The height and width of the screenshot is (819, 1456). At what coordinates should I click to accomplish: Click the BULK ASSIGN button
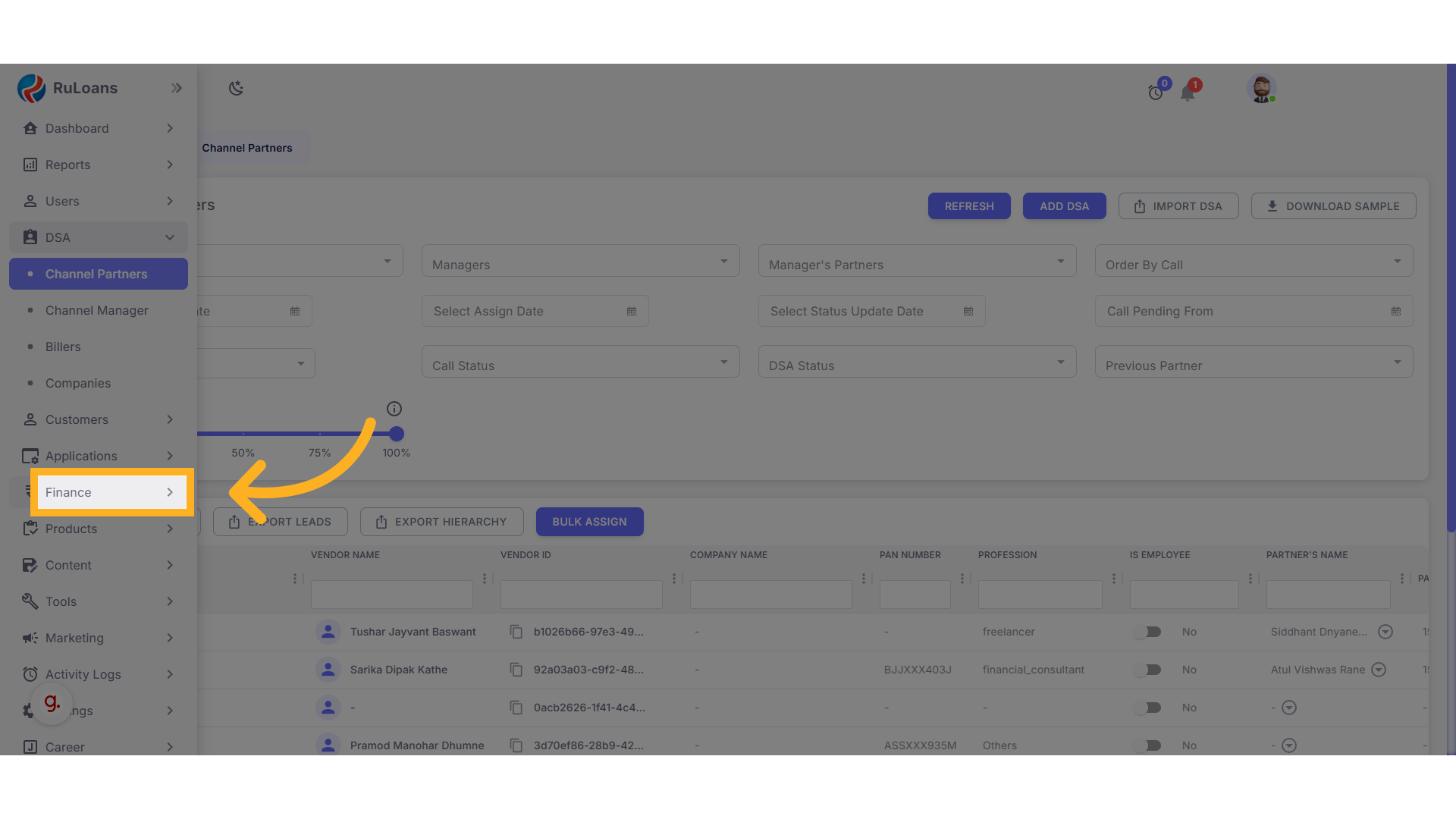(589, 522)
